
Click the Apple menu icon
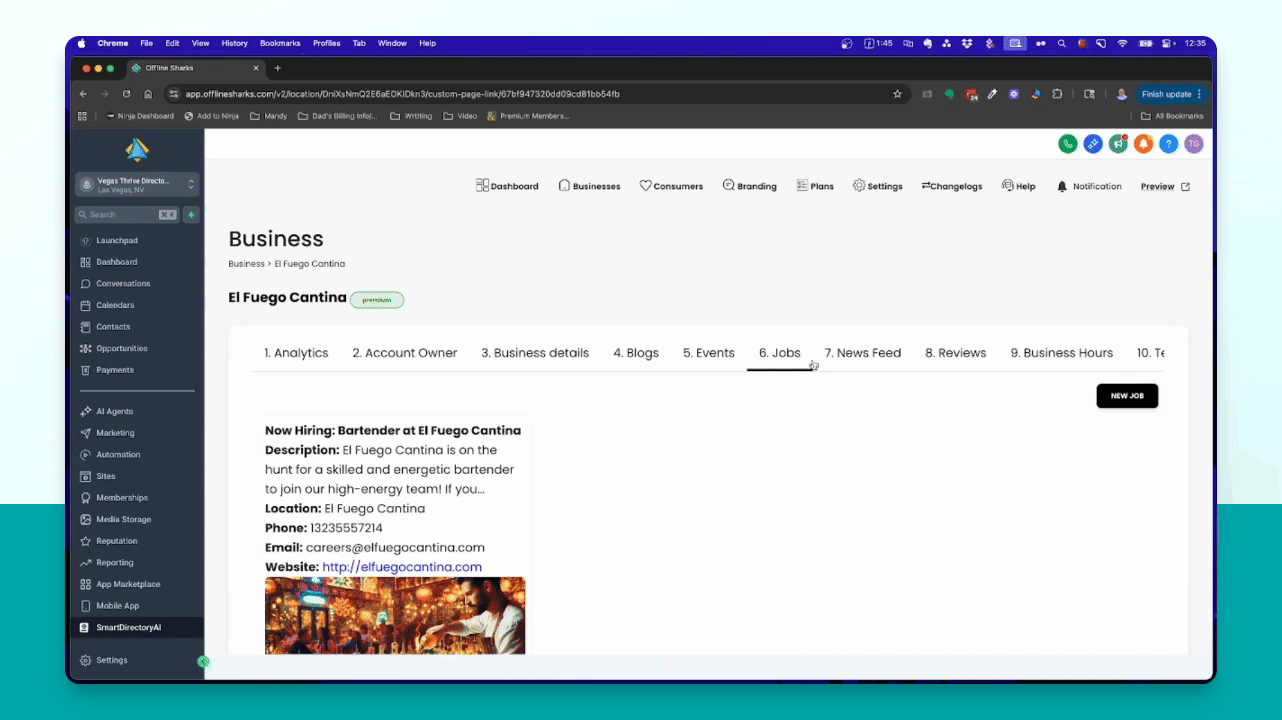(x=81, y=44)
